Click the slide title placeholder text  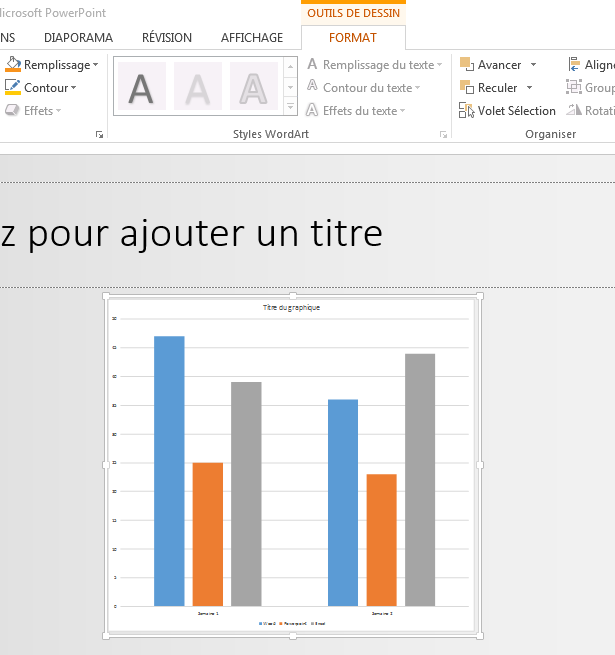click(190, 233)
